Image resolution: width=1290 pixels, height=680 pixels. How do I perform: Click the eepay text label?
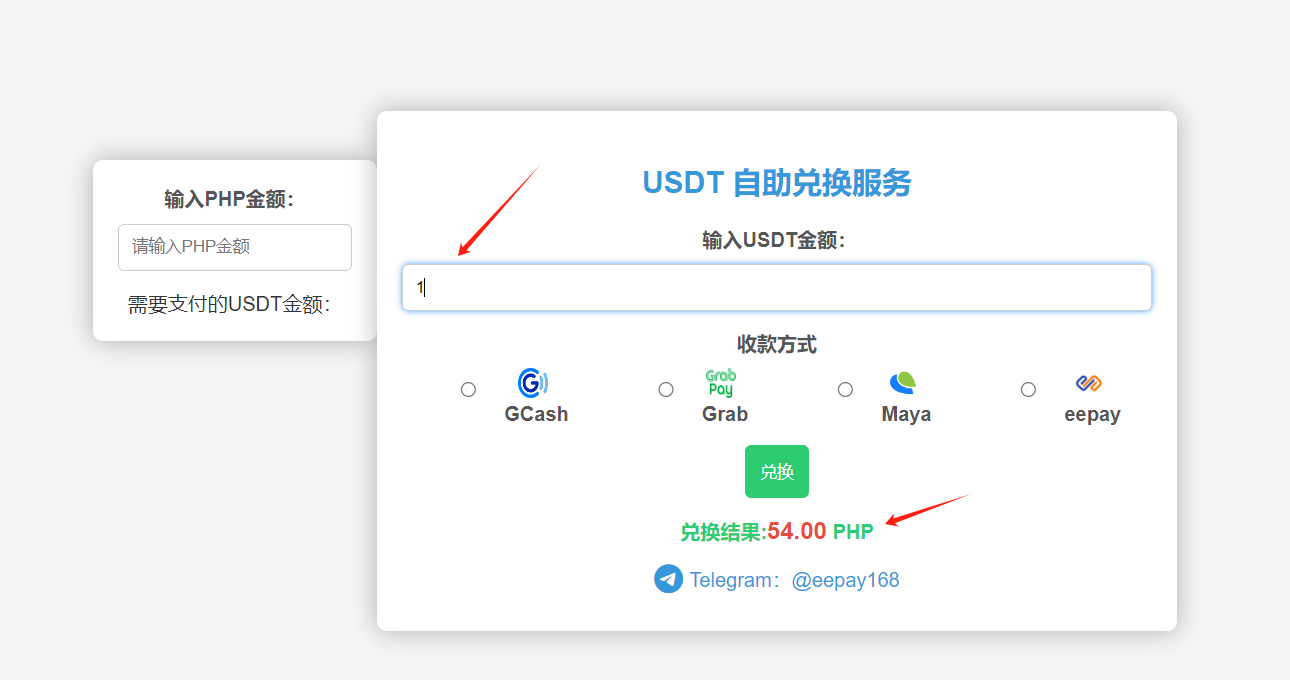pos(1092,414)
